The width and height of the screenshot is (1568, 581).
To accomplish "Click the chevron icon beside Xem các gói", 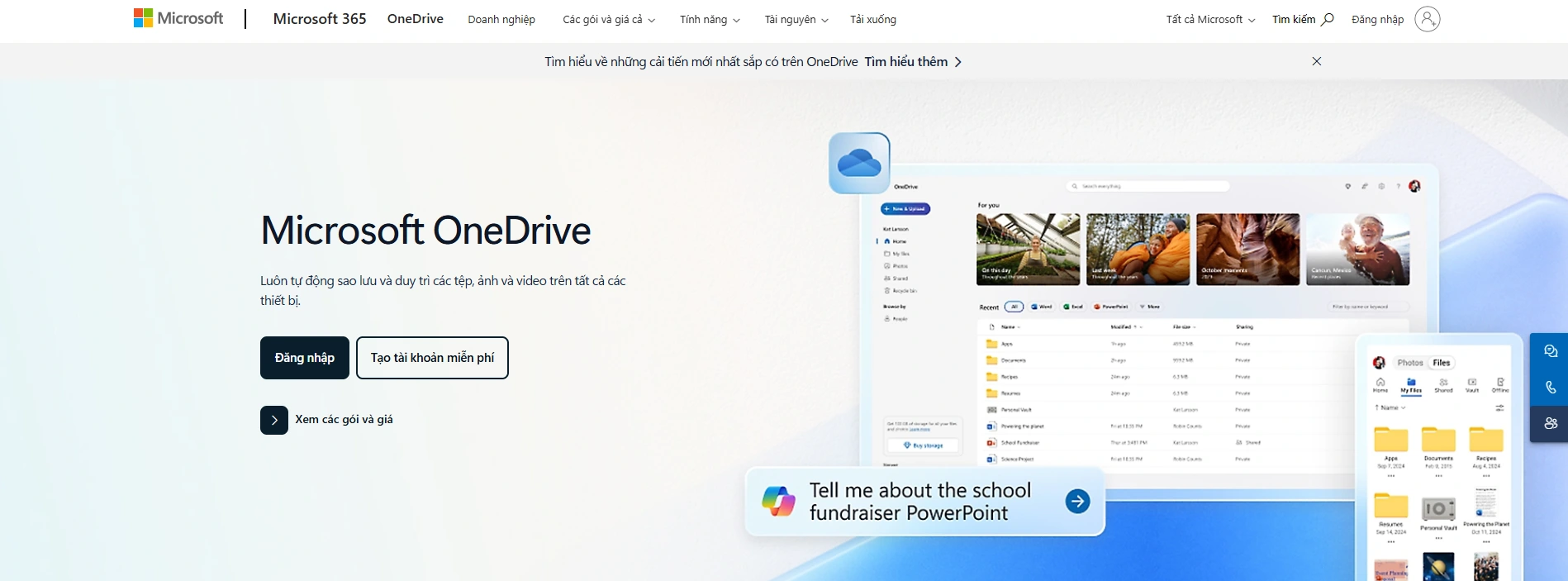I will coord(274,420).
